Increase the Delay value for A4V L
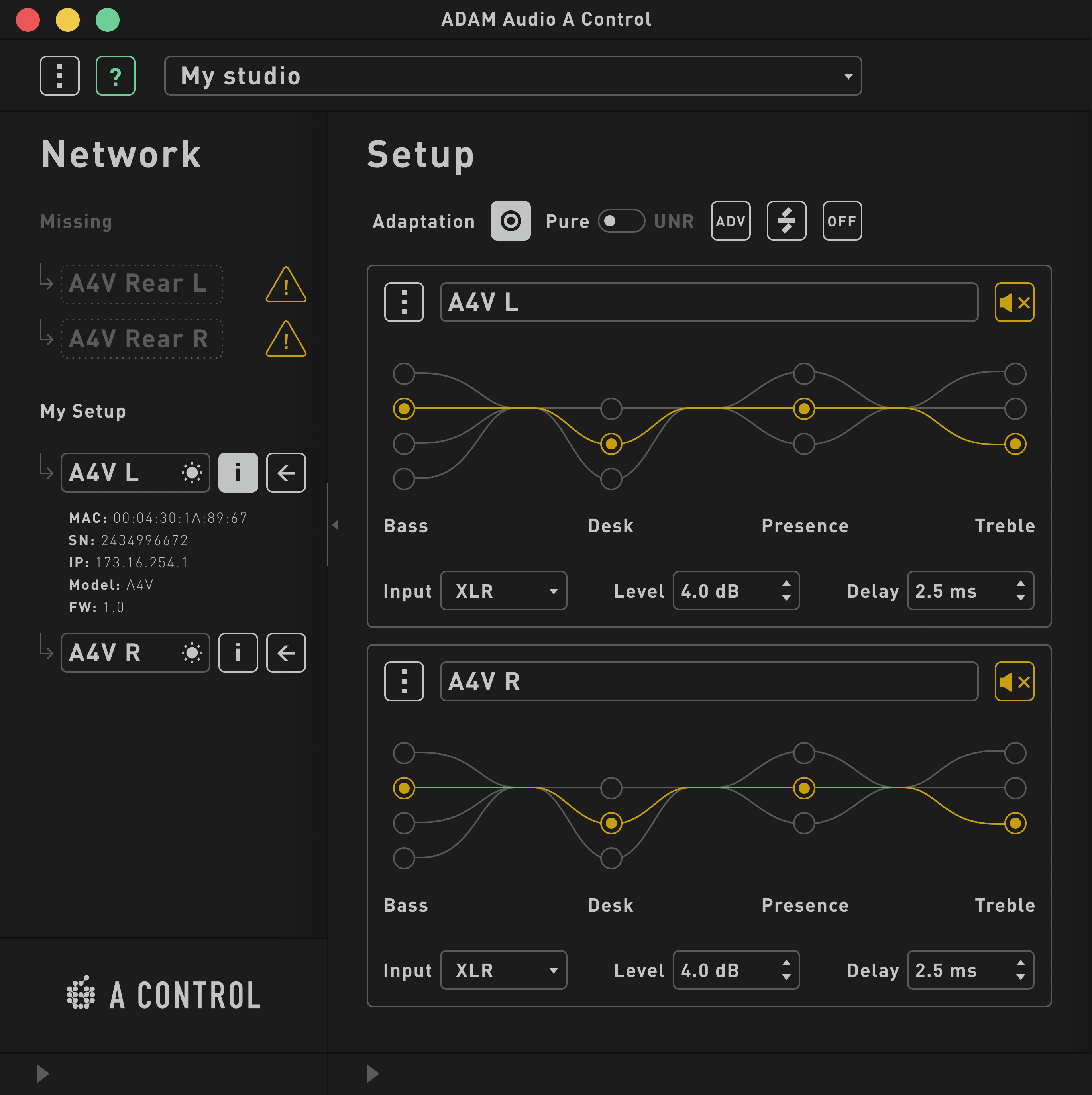The height and width of the screenshot is (1095, 1092). [x=1021, y=584]
